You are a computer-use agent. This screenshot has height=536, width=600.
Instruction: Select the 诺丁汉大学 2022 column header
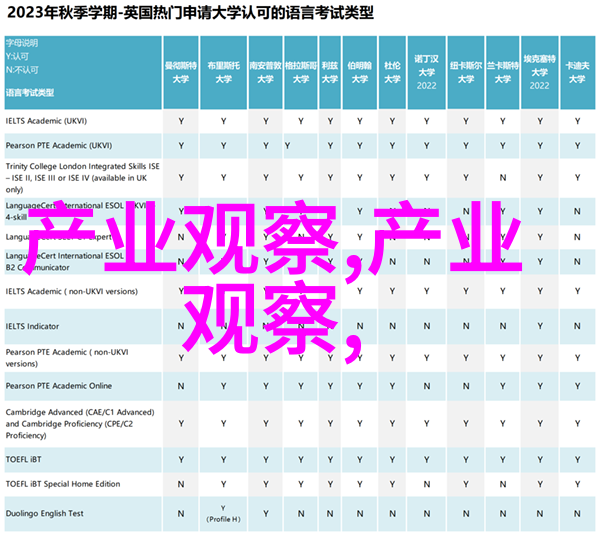coord(426,72)
